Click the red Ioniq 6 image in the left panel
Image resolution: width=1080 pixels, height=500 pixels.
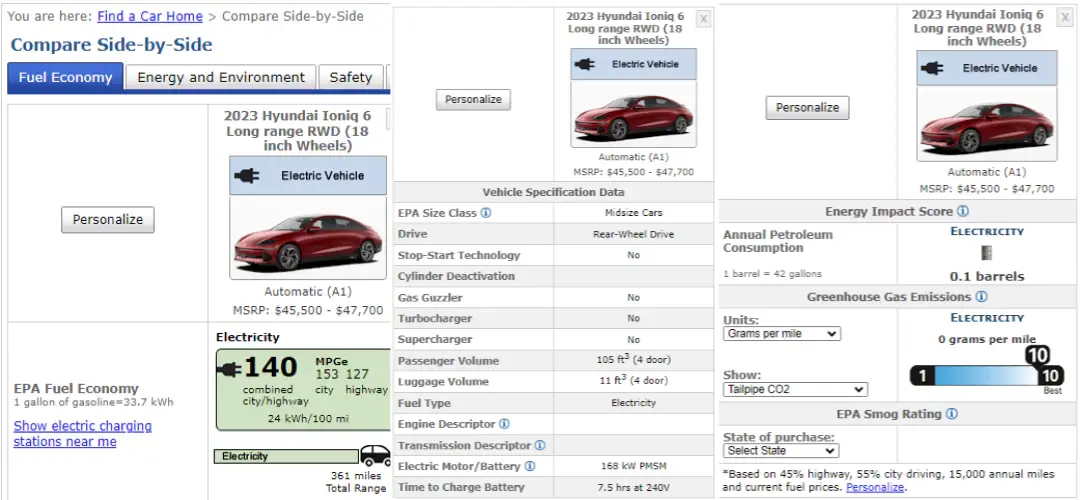[308, 238]
